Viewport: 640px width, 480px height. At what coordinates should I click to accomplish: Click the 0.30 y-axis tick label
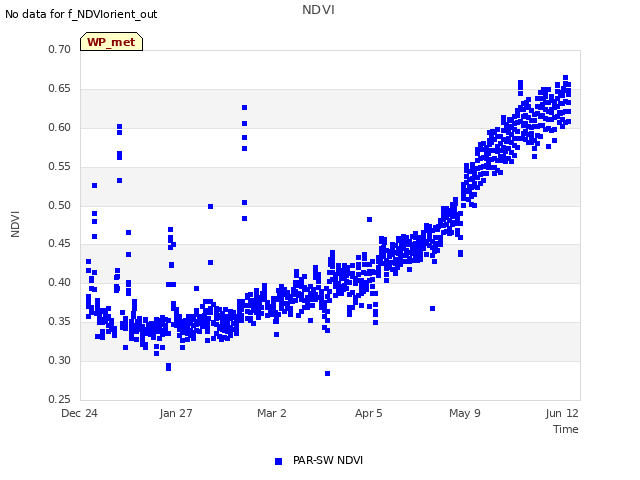point(60,360)
